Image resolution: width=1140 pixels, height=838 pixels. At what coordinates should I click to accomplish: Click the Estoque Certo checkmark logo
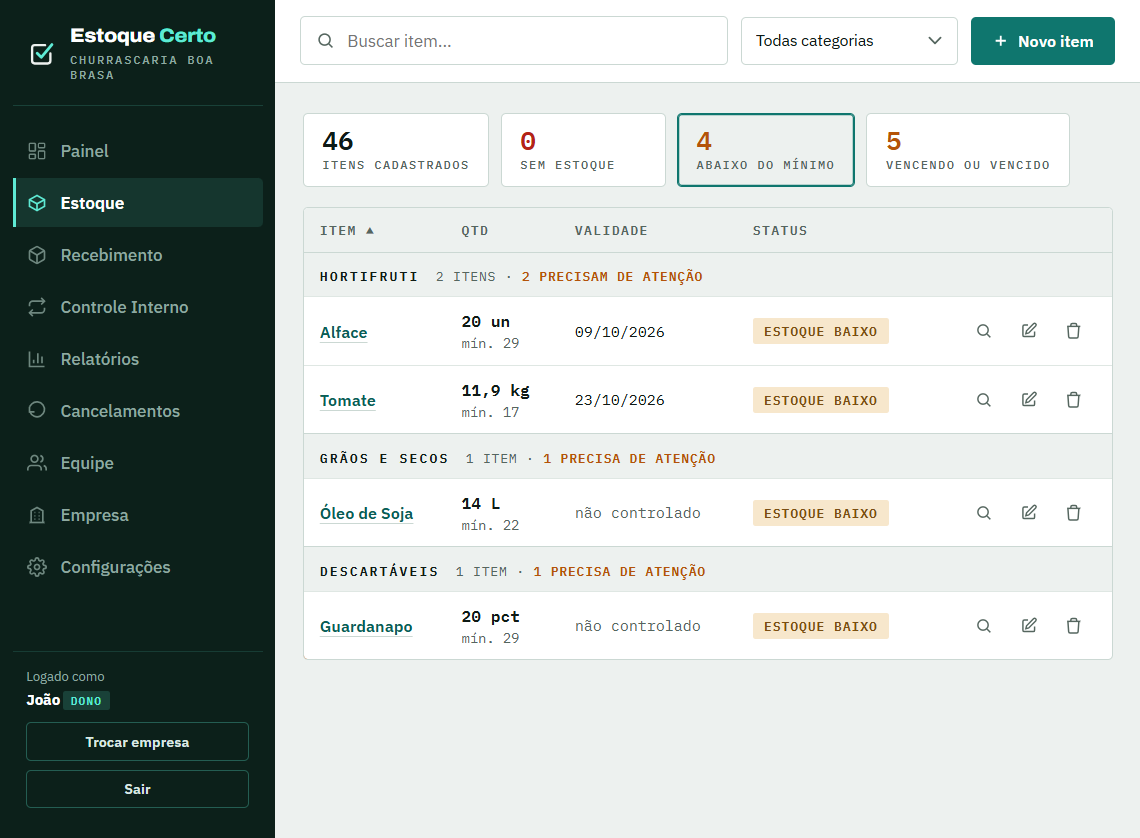tap(41, 54)
